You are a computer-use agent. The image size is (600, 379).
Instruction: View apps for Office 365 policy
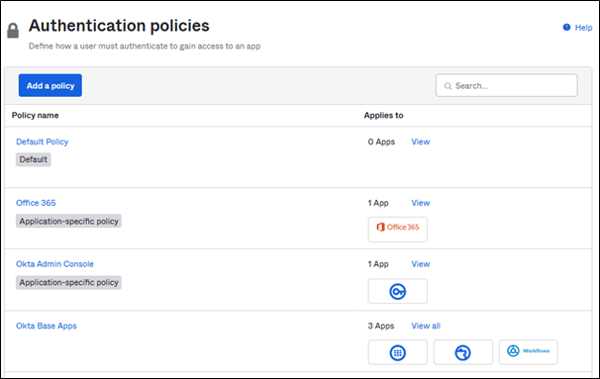coord(421,203)
